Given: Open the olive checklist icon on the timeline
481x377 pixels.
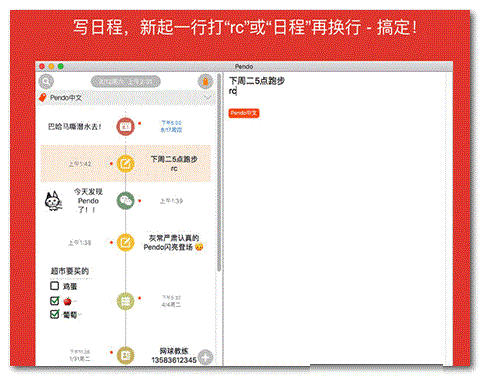Looking at the screenshot, I should tap(125, 301).
